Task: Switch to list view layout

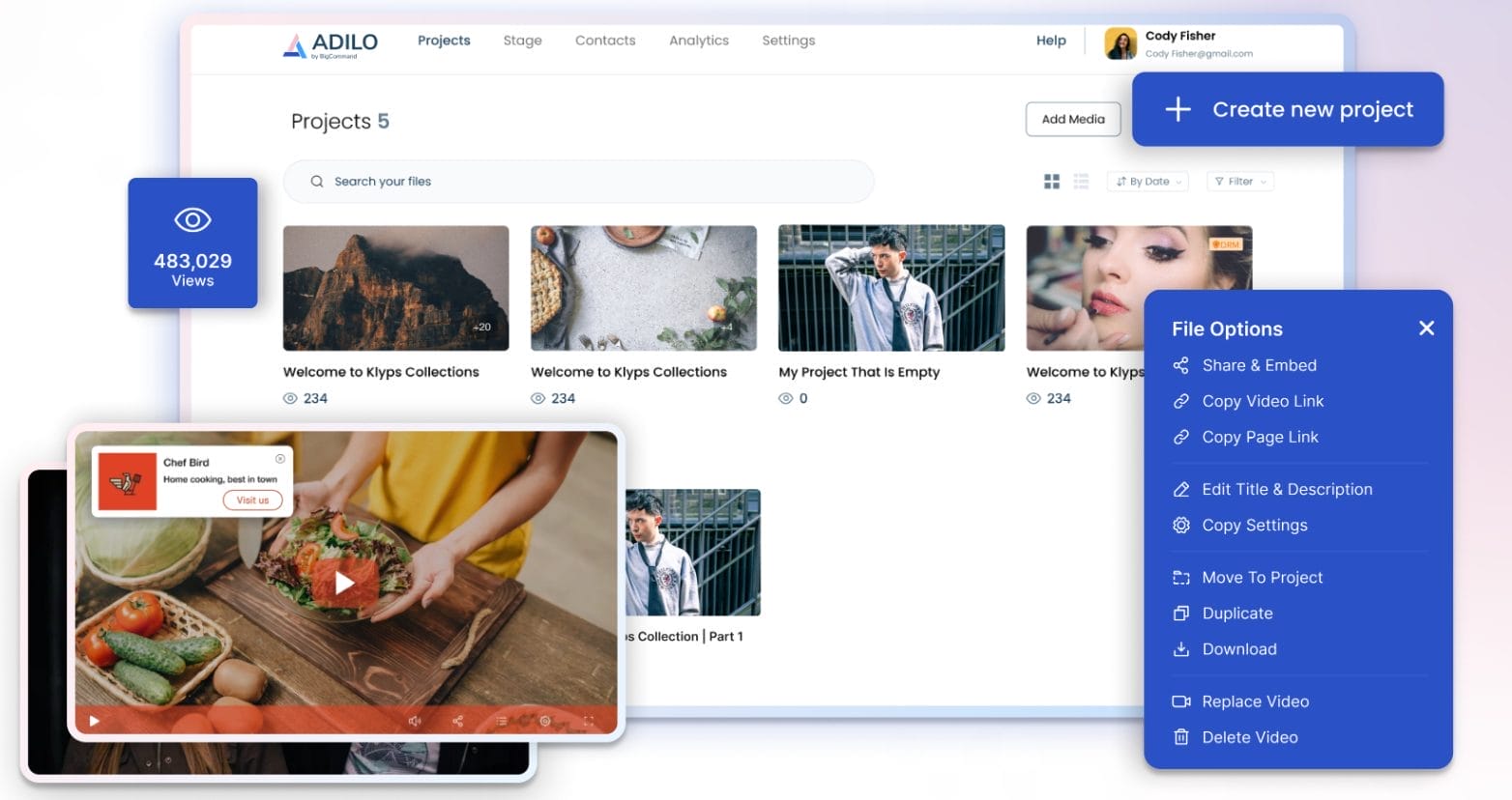Action: click(x=1081, y=181)
